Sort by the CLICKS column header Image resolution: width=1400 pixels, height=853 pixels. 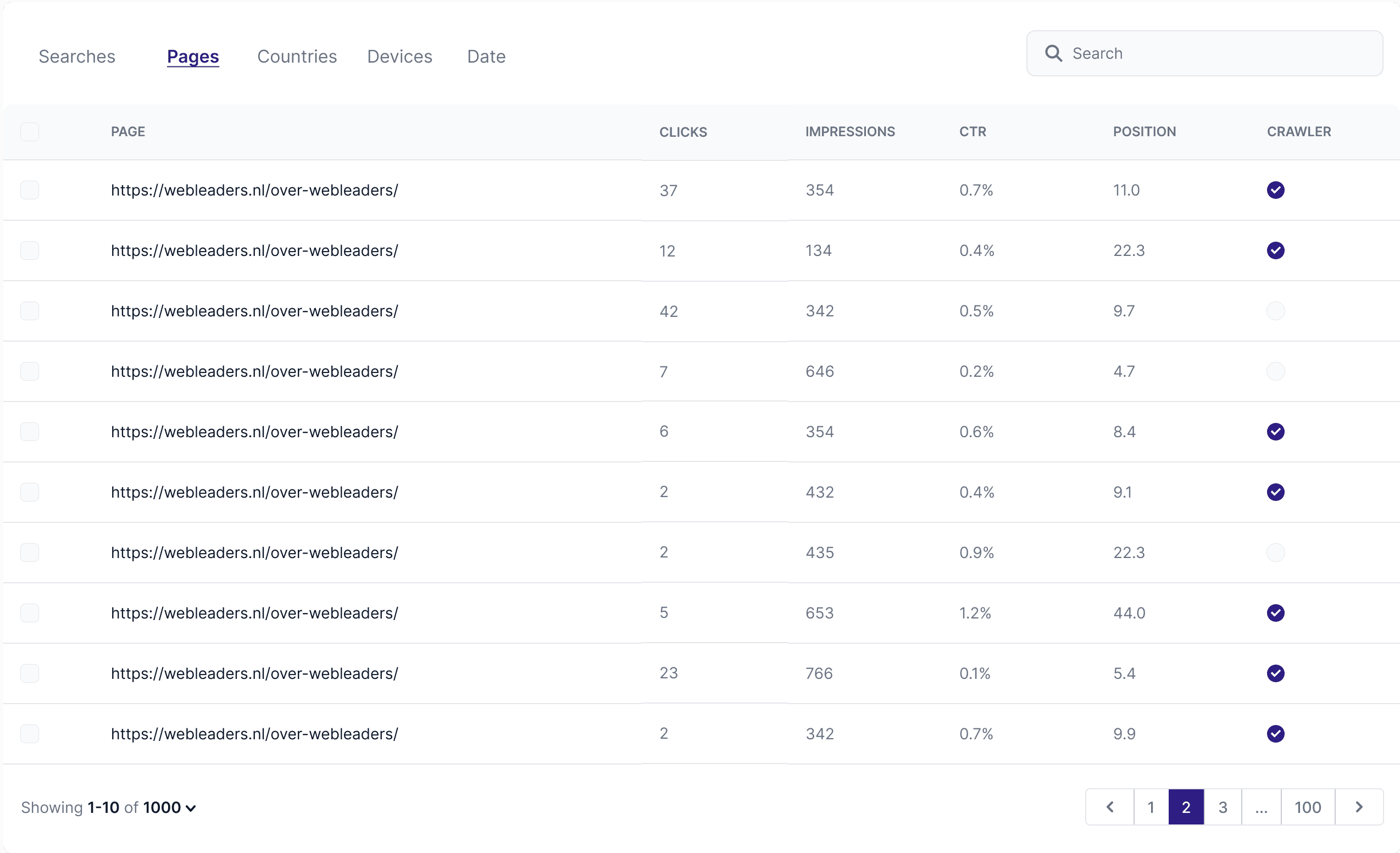(x=682, y=132)
